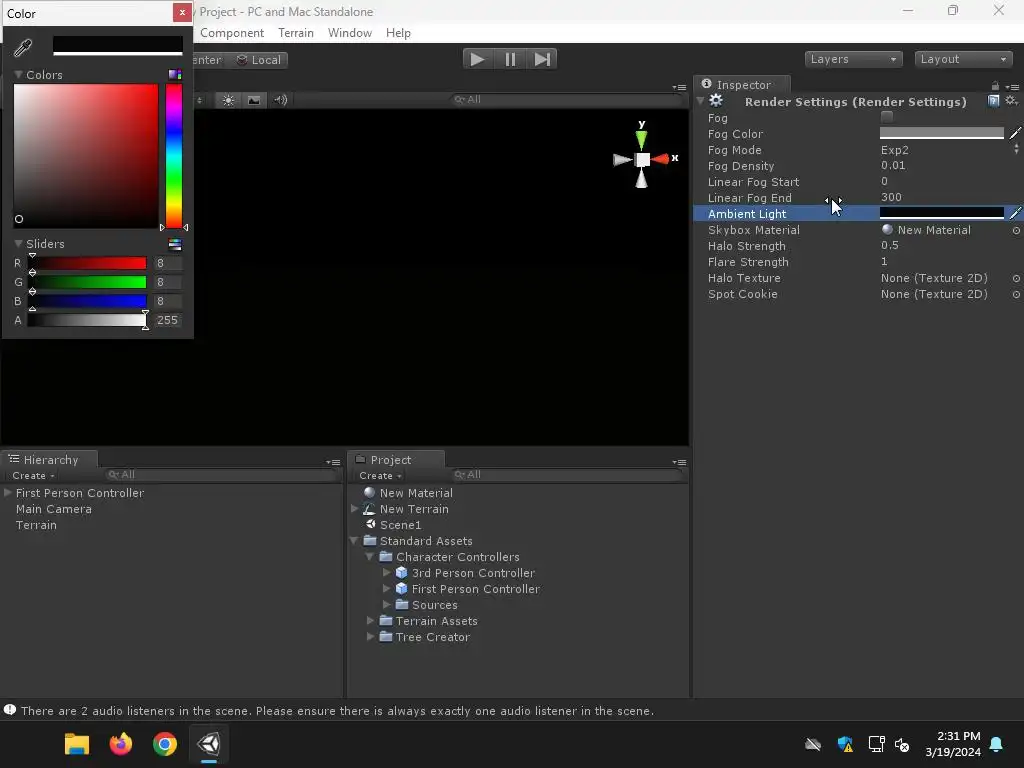Open Render Settings gear context menu

pyautogui.click(x=1012, y=101)
